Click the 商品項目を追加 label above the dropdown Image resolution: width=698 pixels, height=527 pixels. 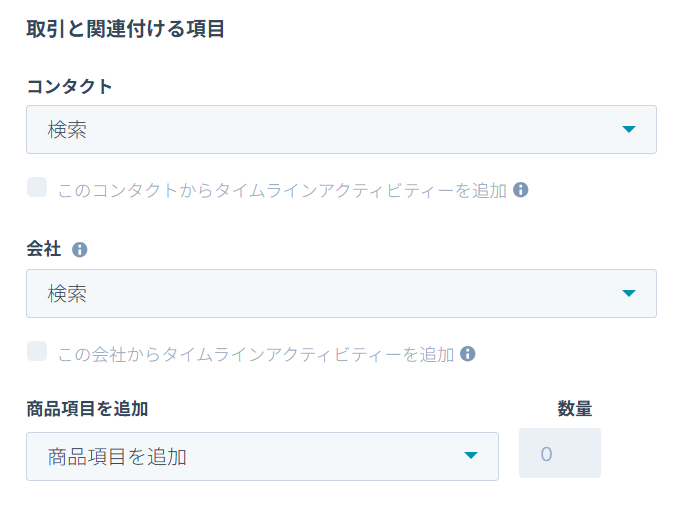[87, 408]
